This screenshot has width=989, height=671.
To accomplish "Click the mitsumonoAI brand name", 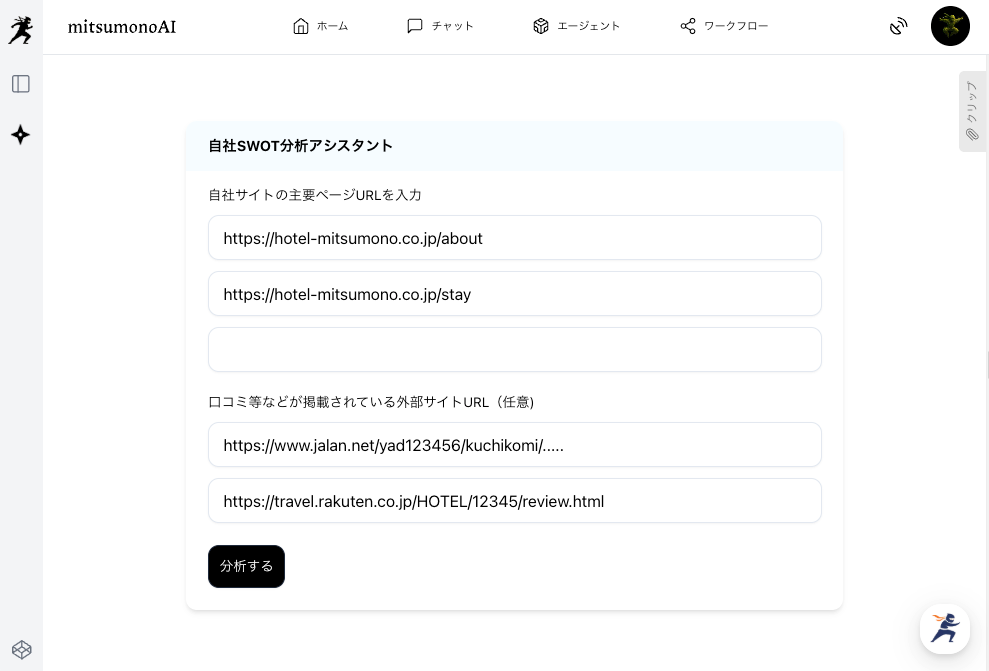I will [x=121, y=27].
